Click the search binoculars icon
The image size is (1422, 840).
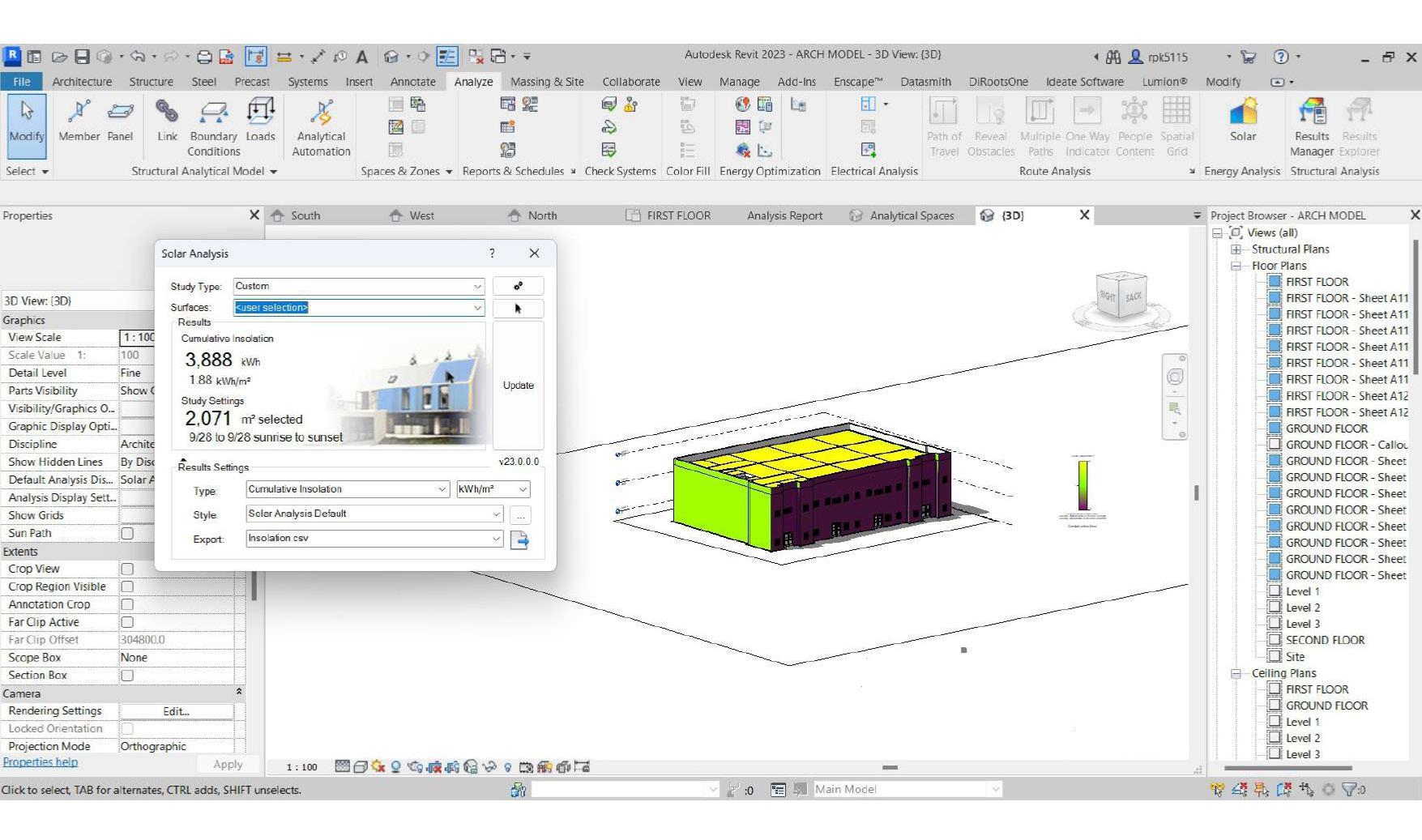click(x=1113, y=57)
